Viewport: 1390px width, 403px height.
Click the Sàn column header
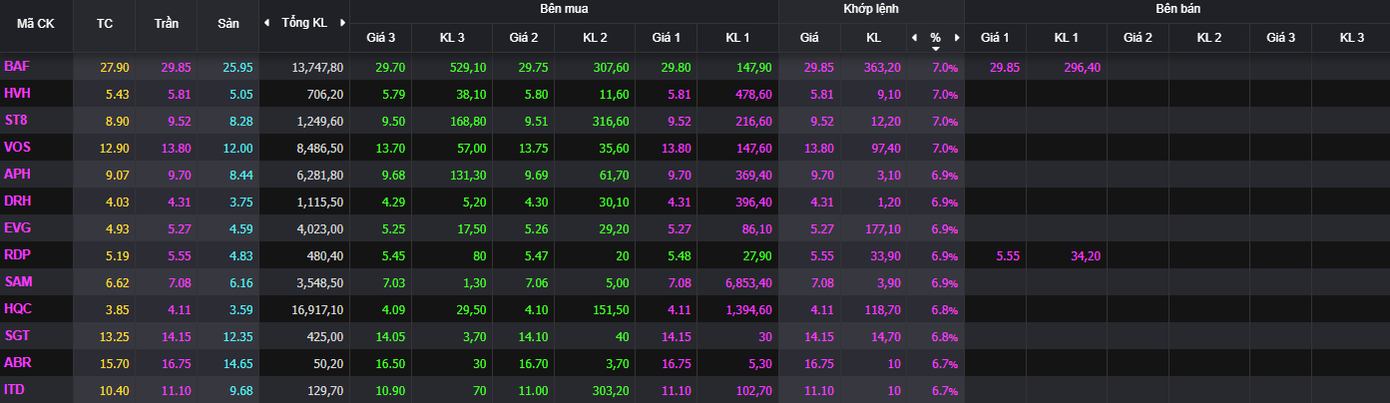pyautogui.click(x=228, y=22)
